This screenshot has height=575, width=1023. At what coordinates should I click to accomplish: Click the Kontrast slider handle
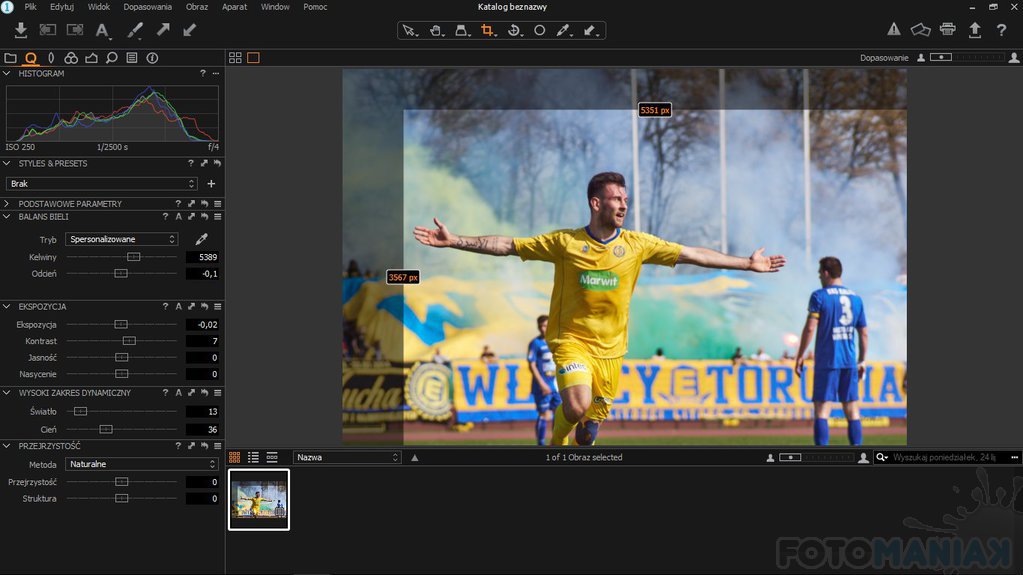[129, 341]
